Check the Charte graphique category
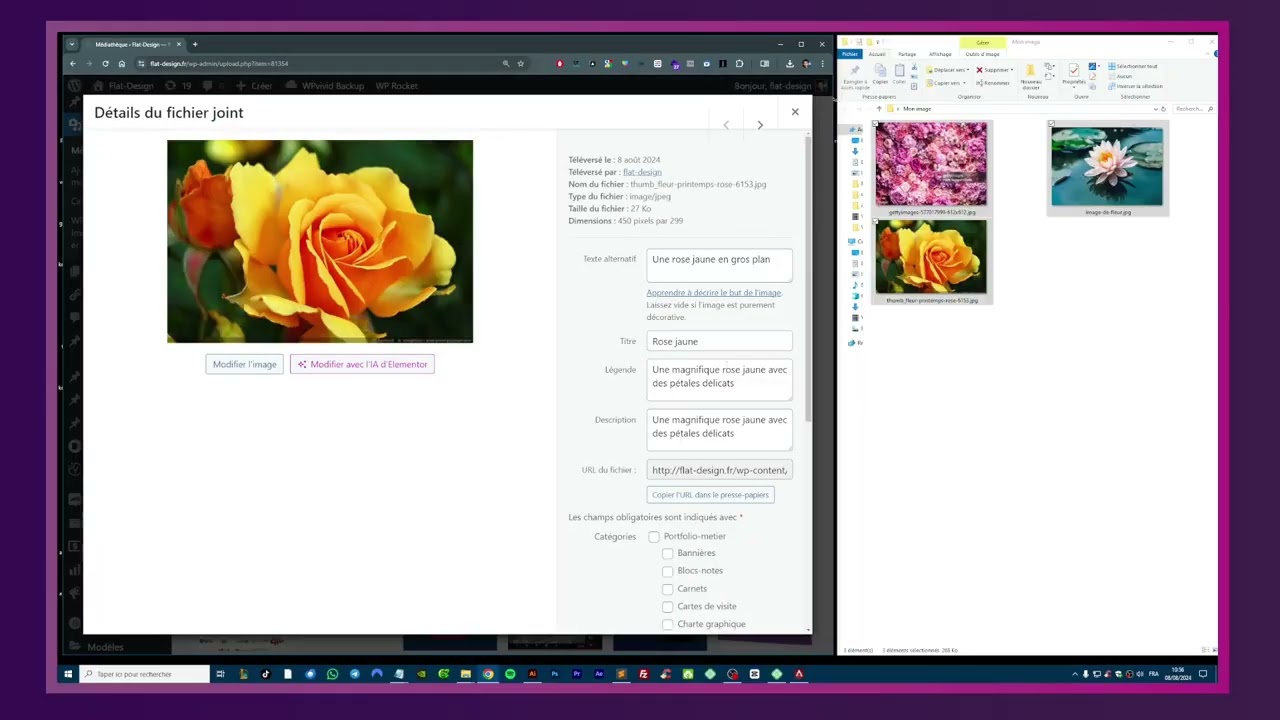 click(x=668, y=625)
